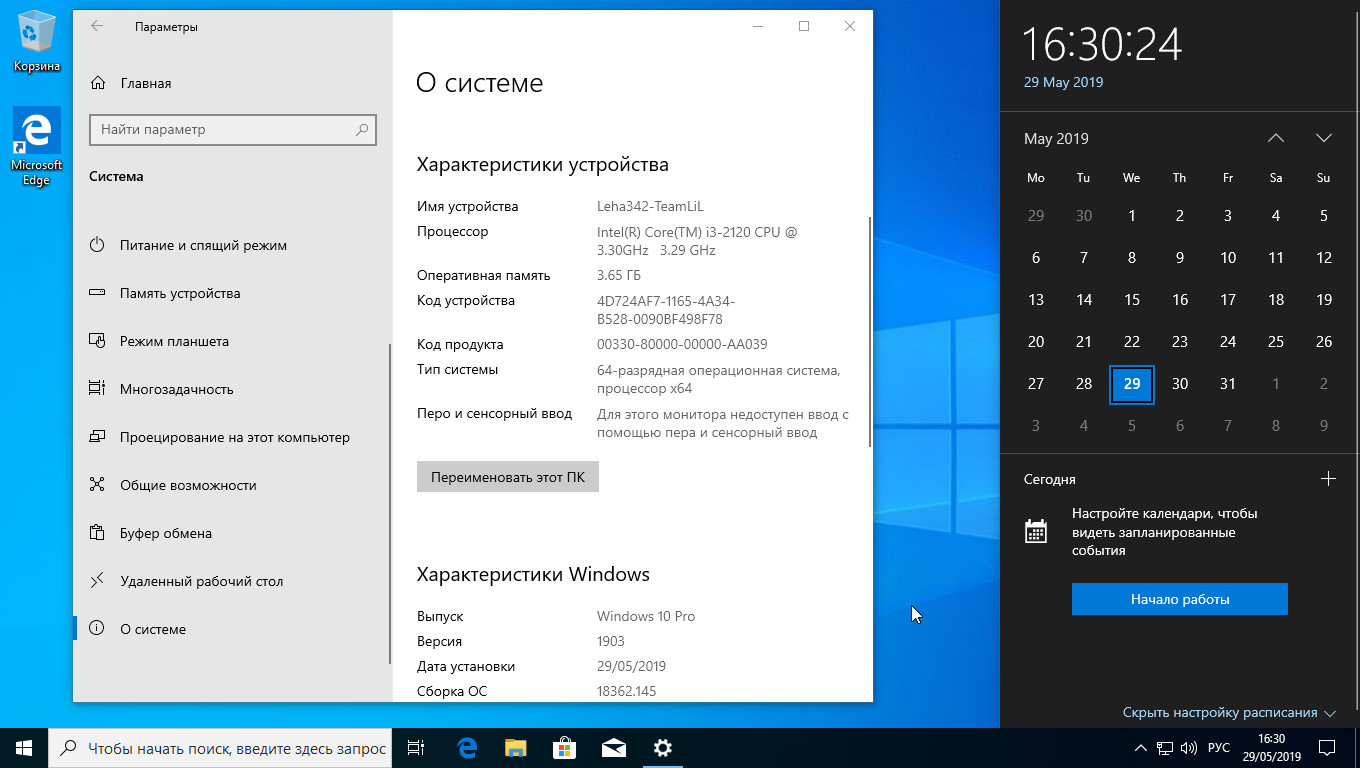Screen dimensions: 1360x768
Task: Click the back arrow in the Параметры window
Action: [97, 27]
